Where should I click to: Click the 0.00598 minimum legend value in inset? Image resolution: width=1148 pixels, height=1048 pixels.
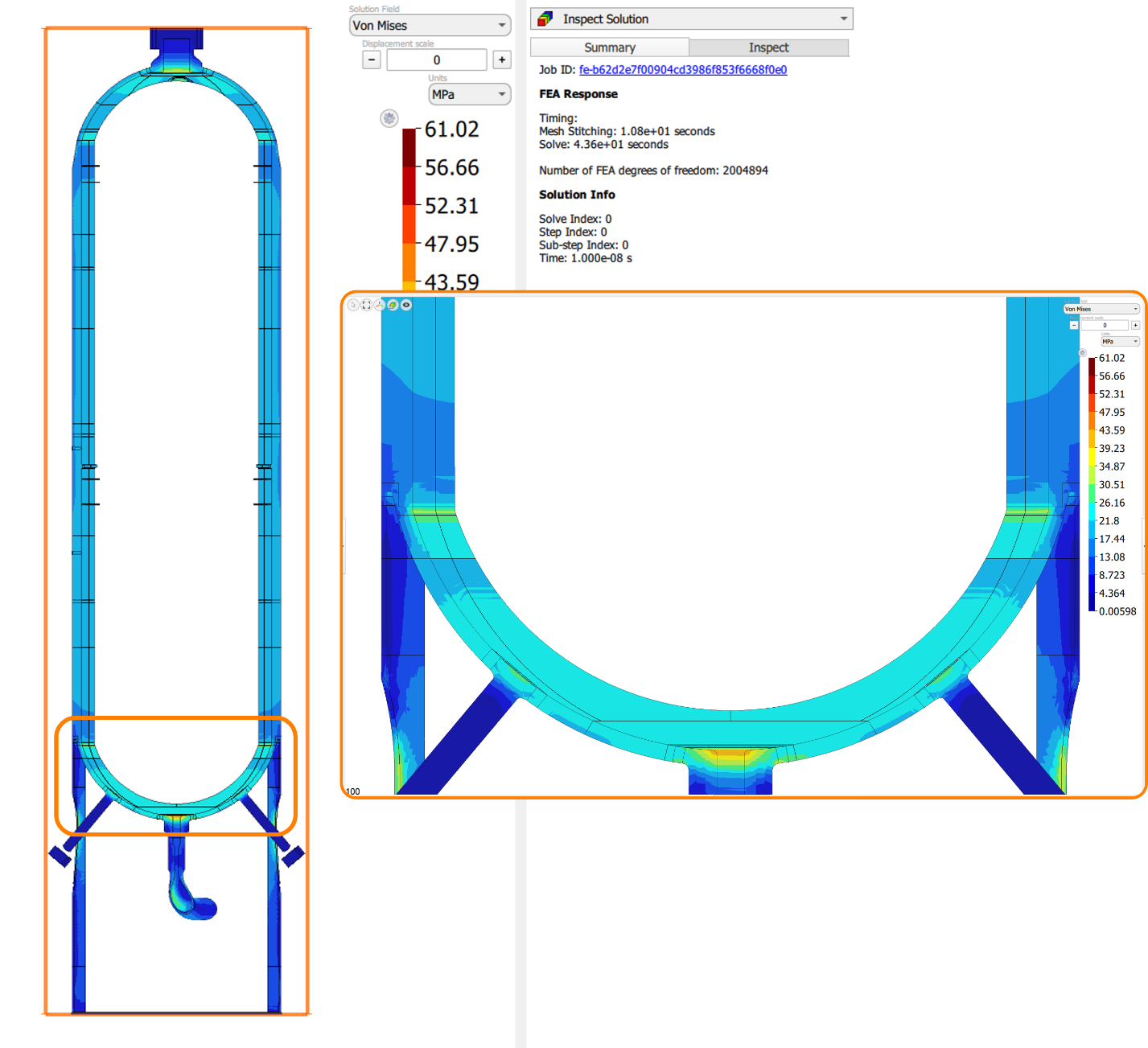pos(1117,611)
